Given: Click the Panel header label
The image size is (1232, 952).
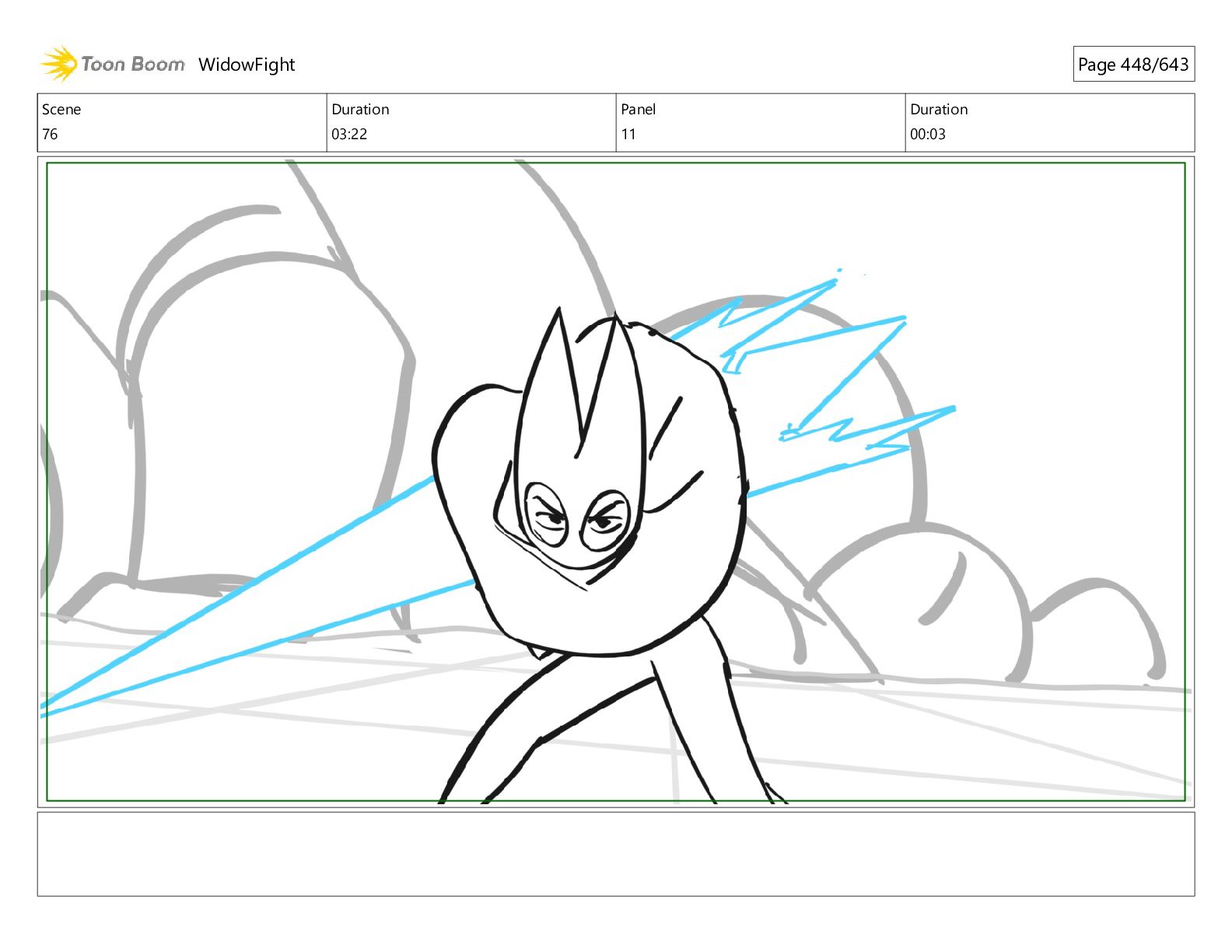Looking at the screenshot, I should tap(638, 110).
